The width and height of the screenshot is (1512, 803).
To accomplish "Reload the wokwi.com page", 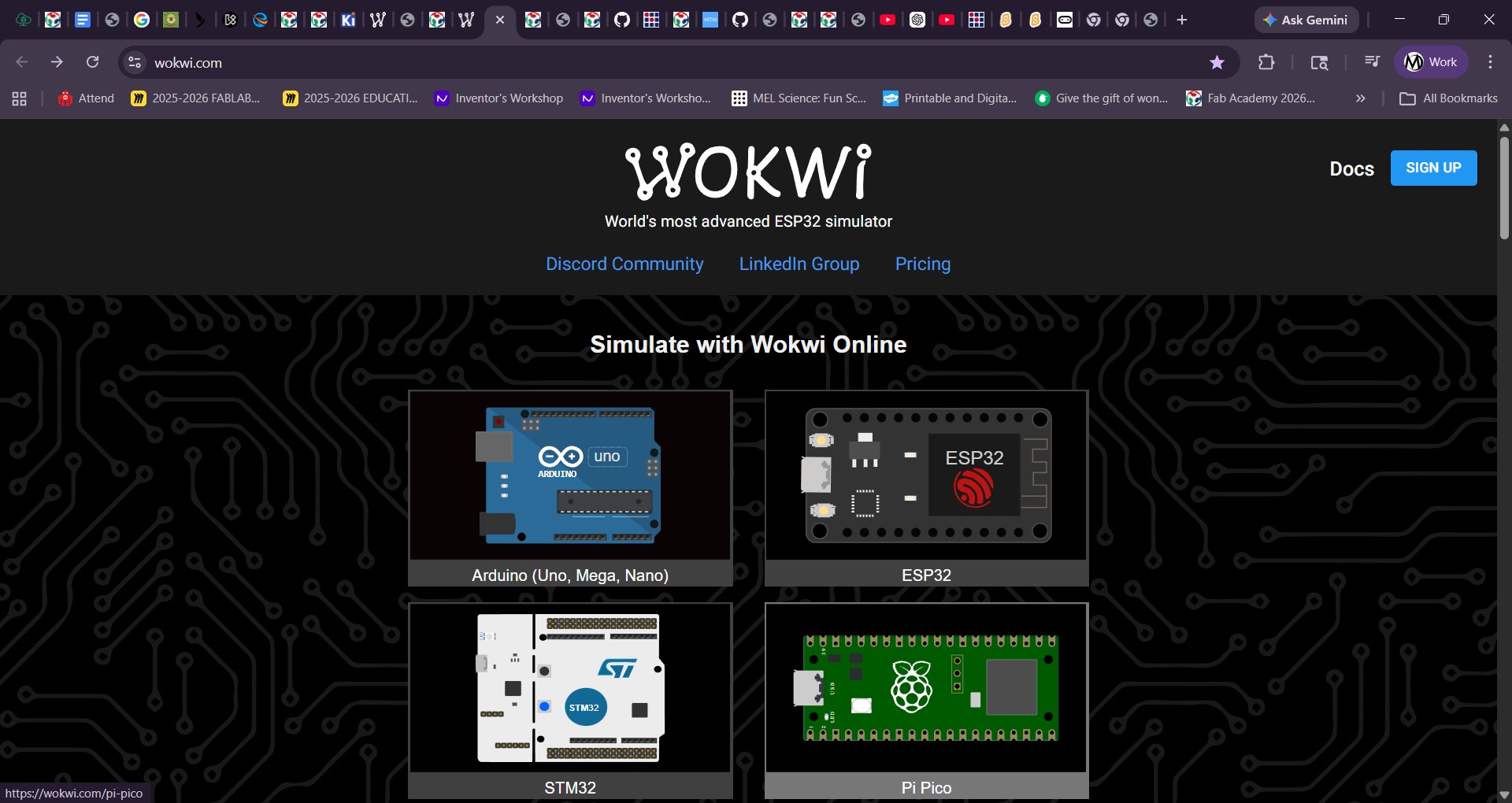I will pyautogui.click(x=92, y=62).
